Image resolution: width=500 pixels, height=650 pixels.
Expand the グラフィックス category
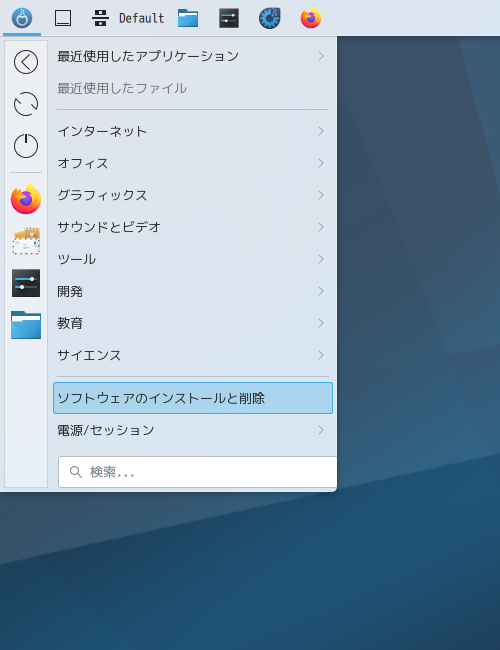click(193, 195)
